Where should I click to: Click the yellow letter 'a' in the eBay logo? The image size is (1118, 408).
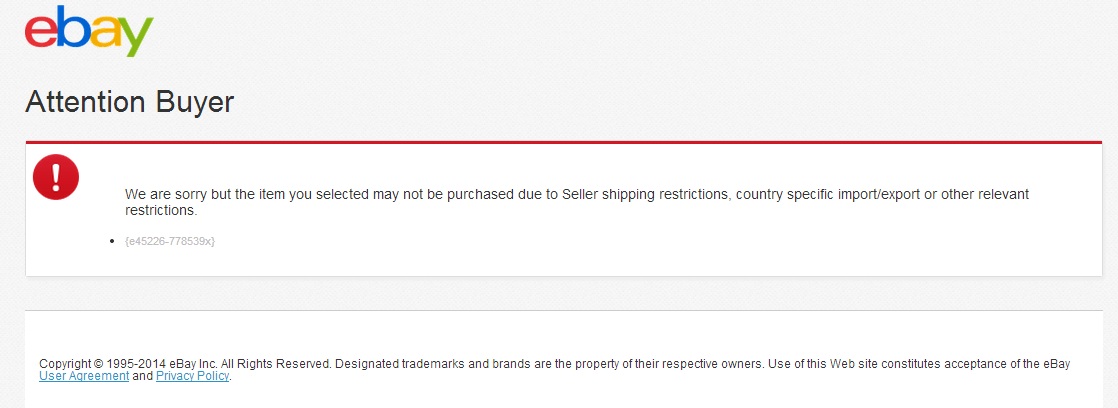[104, 32]
